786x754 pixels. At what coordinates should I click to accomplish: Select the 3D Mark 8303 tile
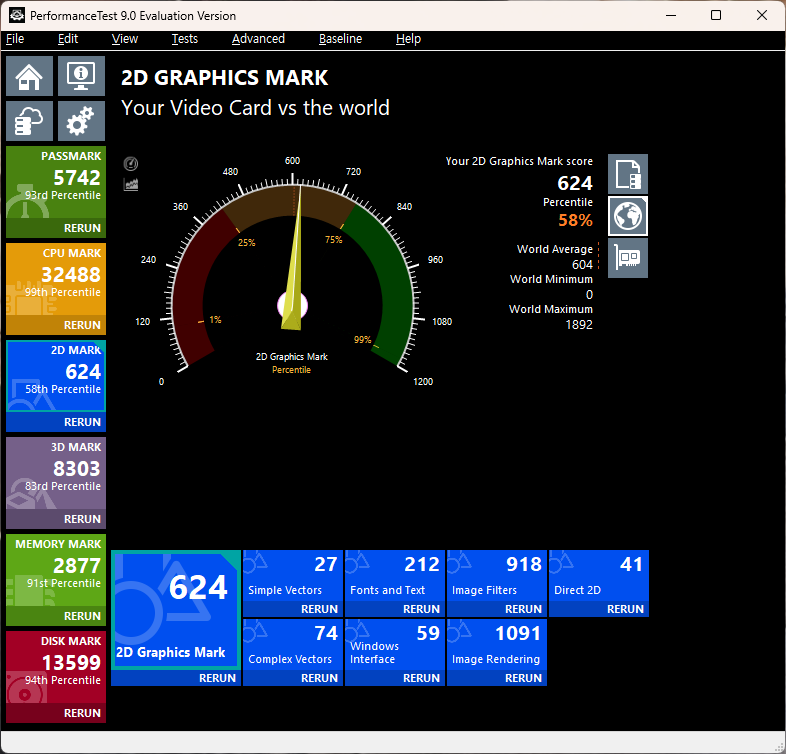pos(56,473)
